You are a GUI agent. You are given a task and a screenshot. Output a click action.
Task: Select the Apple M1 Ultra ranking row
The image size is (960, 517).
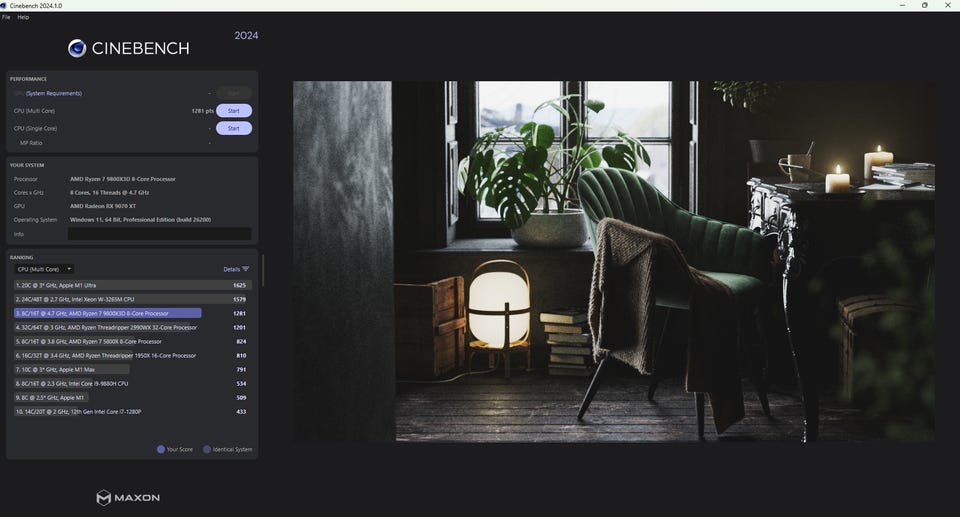(132, 285)
